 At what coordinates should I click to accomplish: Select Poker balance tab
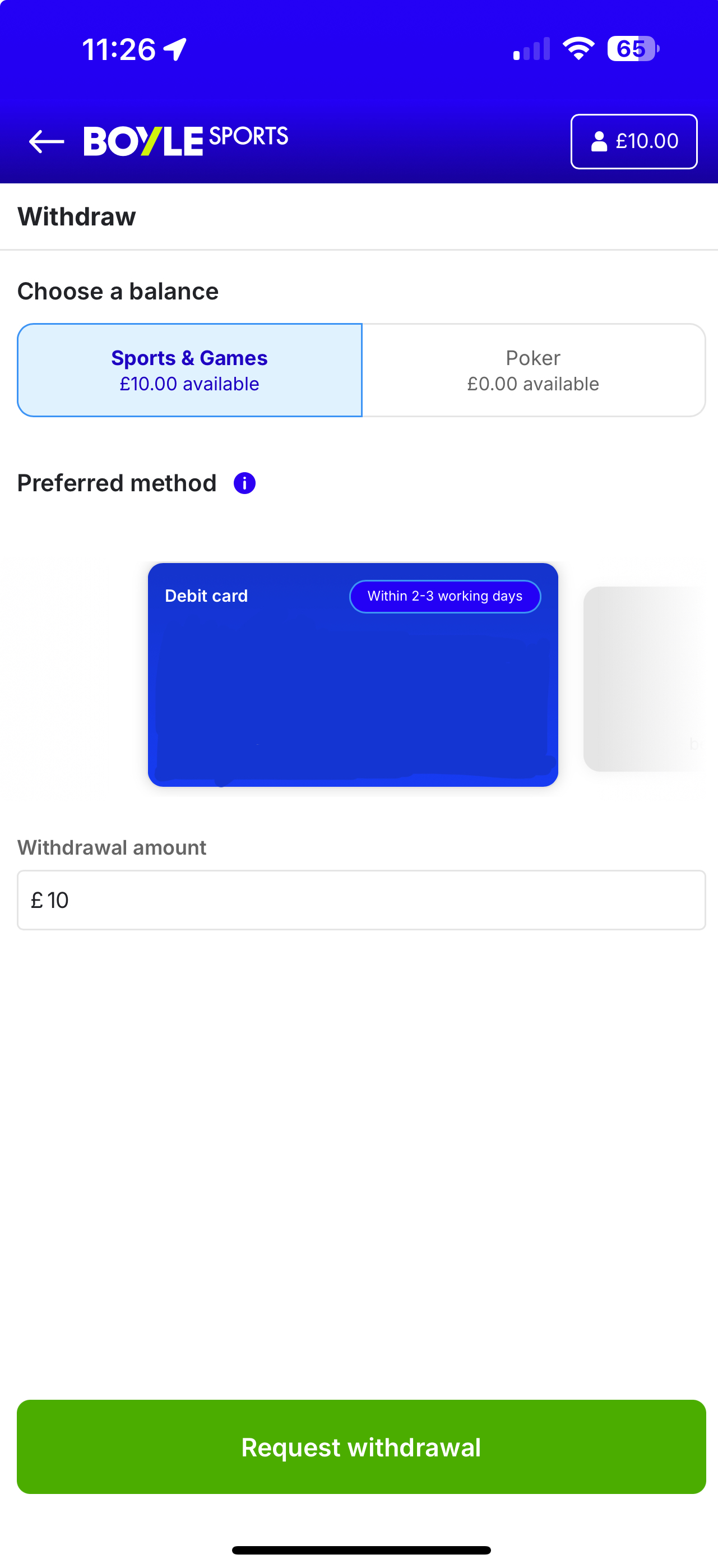coord(533,370)
